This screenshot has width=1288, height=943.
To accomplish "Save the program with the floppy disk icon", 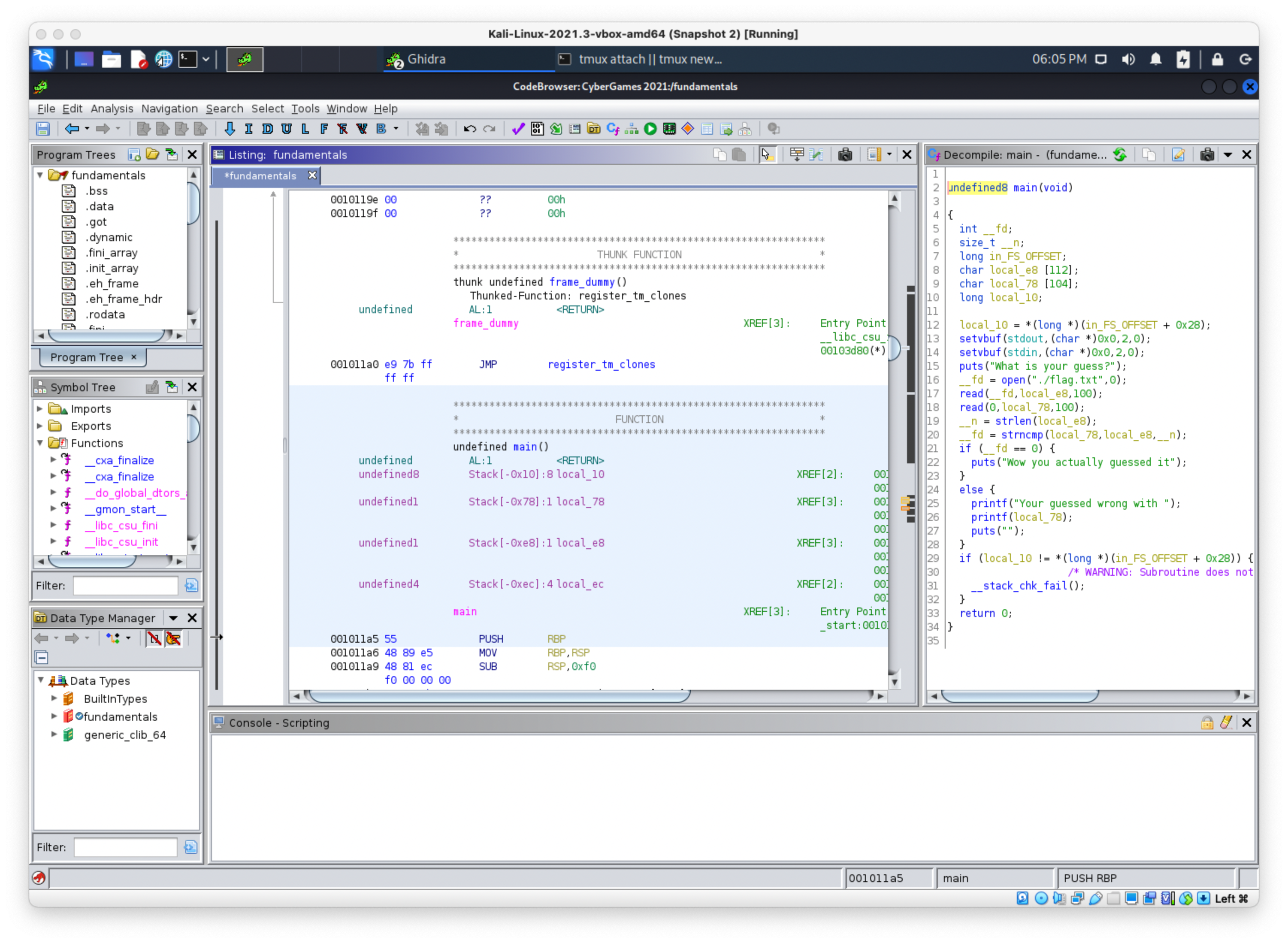I will point(43,129).
